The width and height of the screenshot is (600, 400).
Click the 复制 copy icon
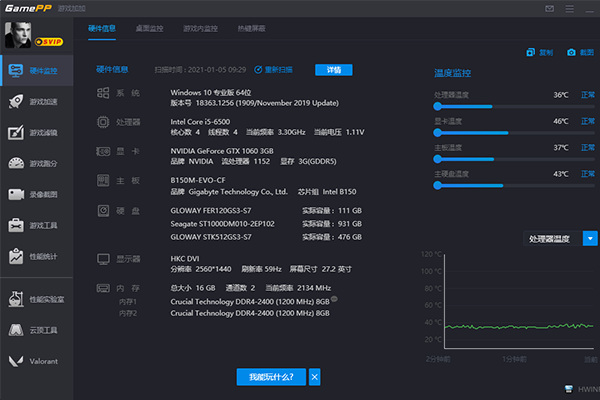[x=530, y=52]
